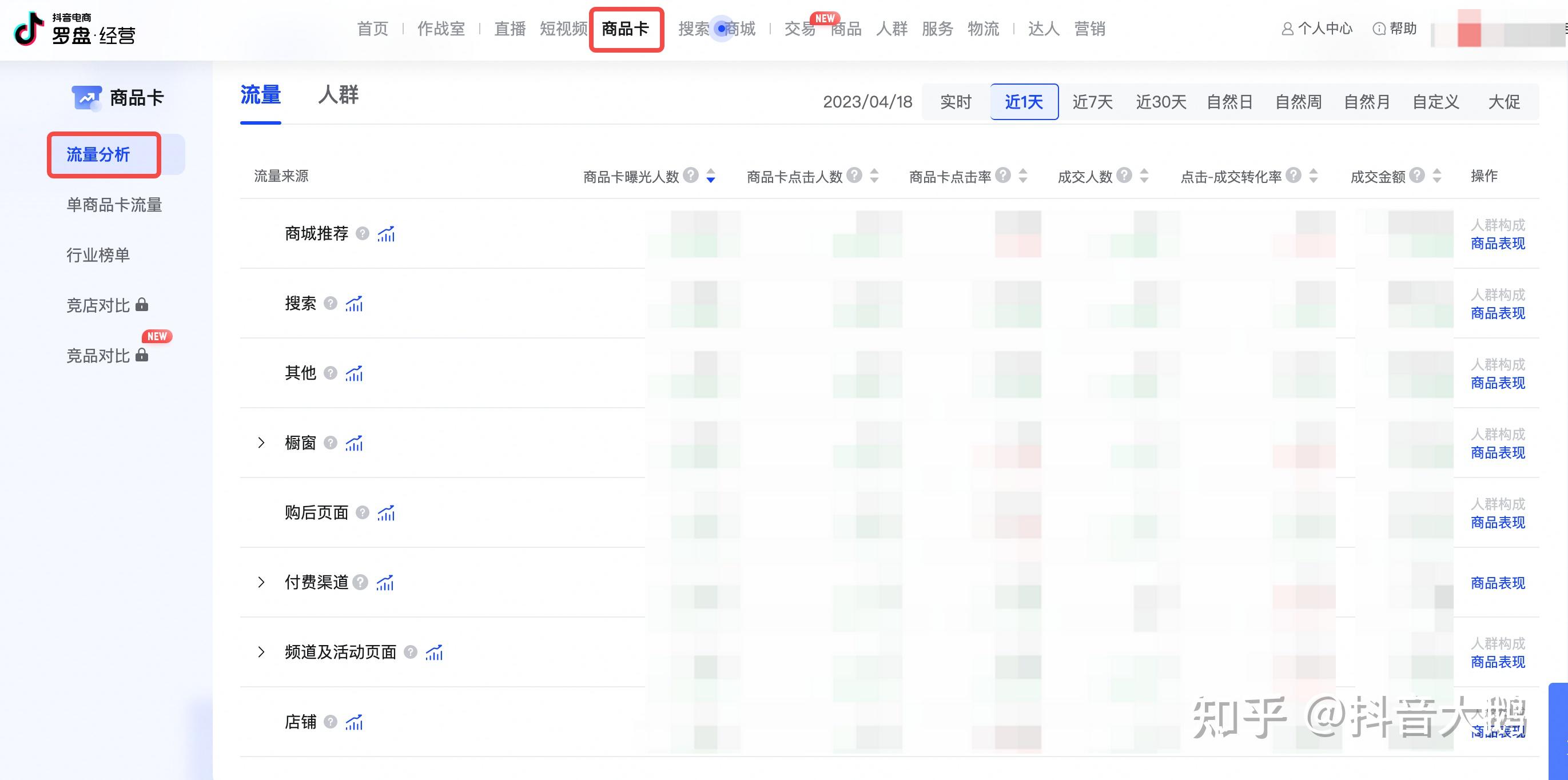Select 近7天 date range
Screen dimensions: 1568x780
pyautogui.click(x=1092, y=102)
